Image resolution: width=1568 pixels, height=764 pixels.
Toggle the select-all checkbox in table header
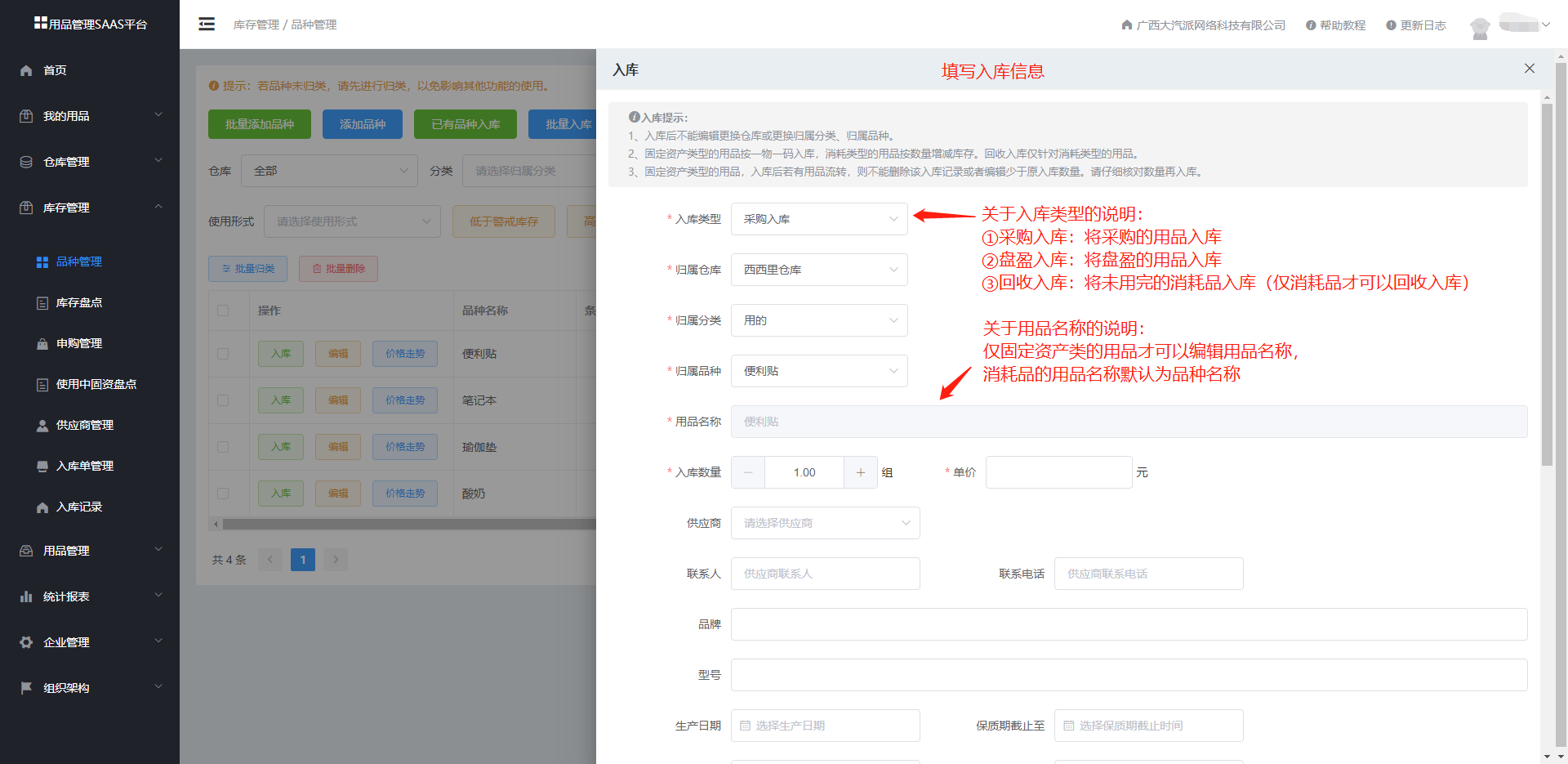tap(223, 311)
